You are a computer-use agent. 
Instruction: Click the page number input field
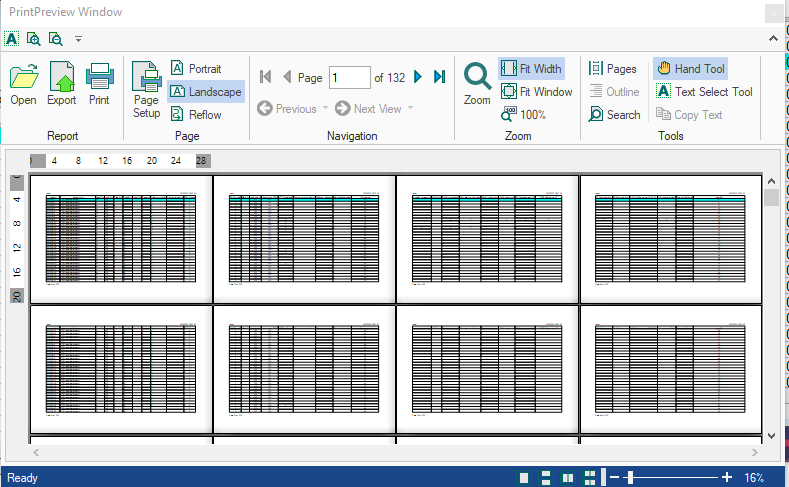coord(350,77)
